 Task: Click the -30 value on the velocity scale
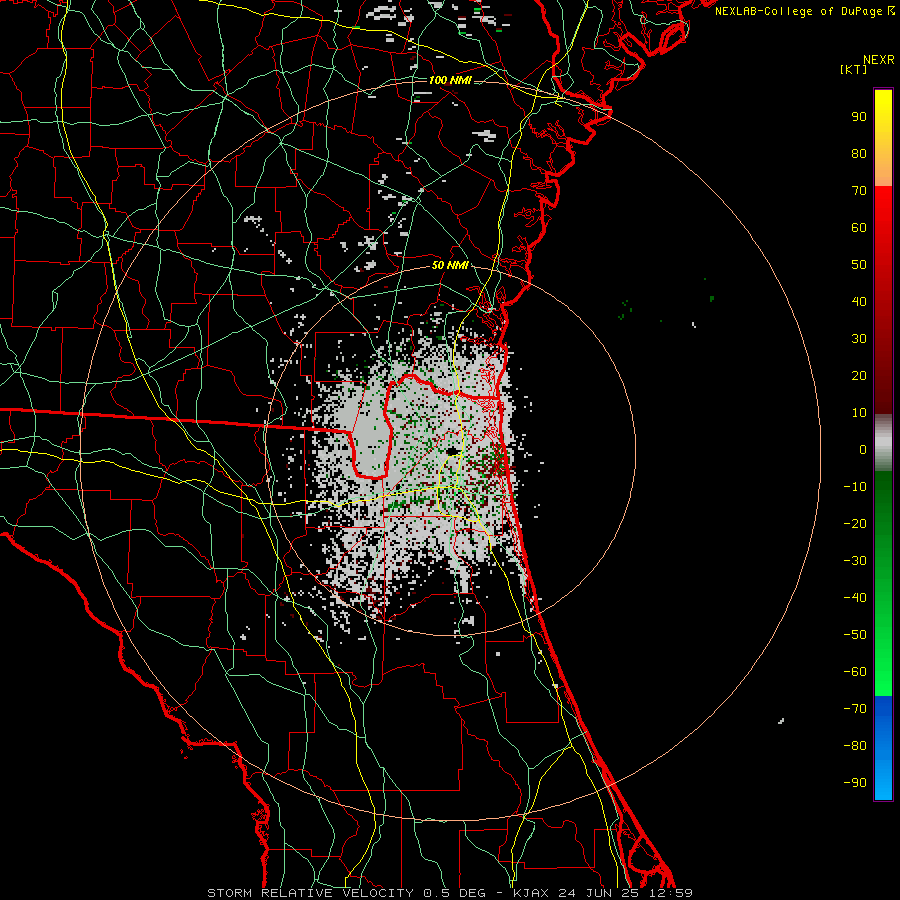[855, 561]
